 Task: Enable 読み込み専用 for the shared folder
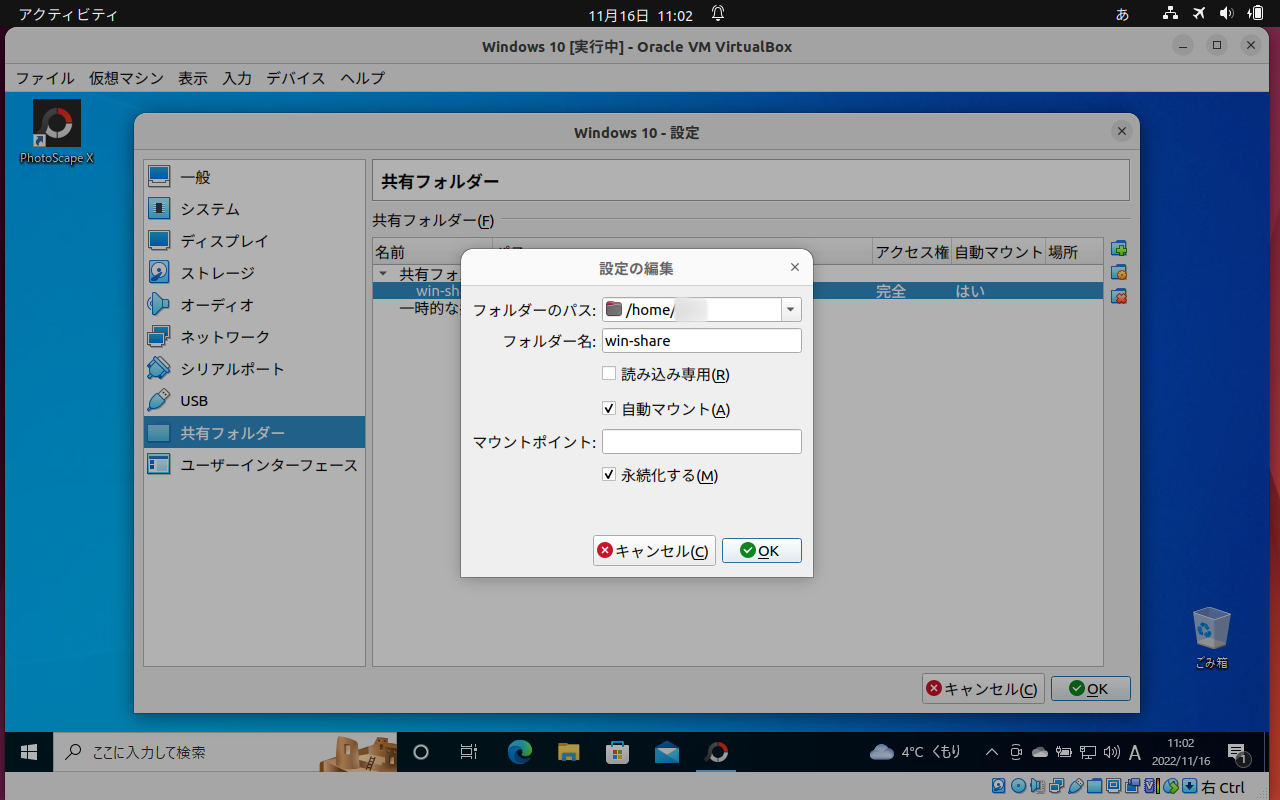(x=608, y=373)
